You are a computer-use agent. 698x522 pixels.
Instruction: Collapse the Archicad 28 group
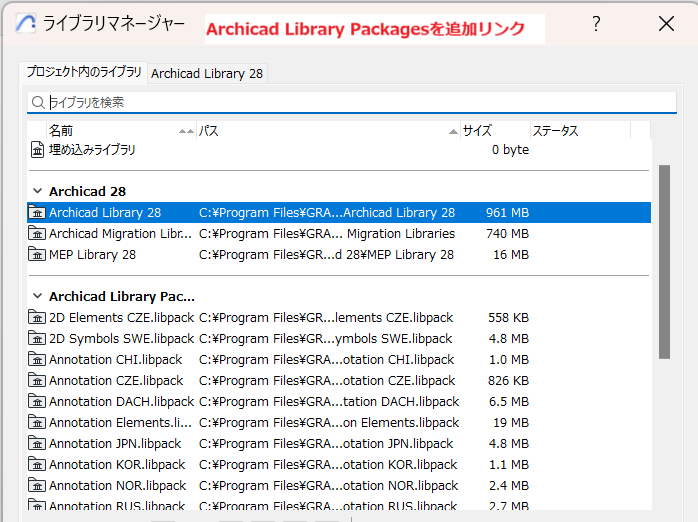click(38, 191)
